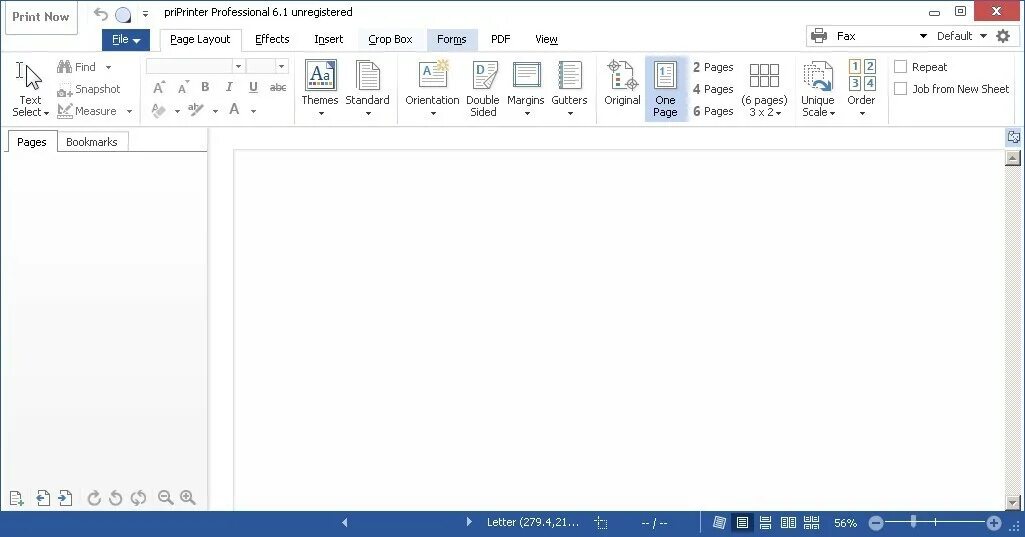Screen dimensions: 1025x537
Task: Decrease font size
Action: [x=182, y=88]
